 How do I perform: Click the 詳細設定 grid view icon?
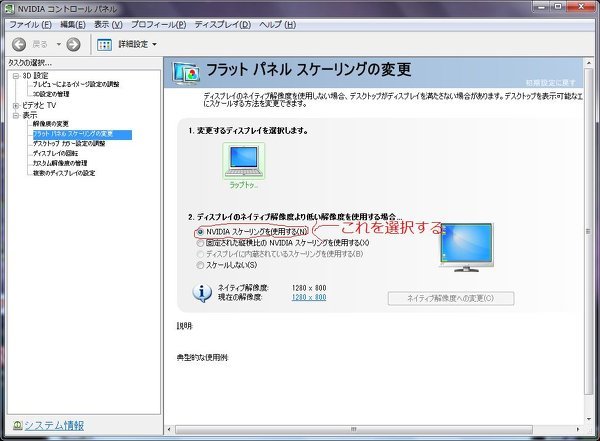[x=104, y=44]
